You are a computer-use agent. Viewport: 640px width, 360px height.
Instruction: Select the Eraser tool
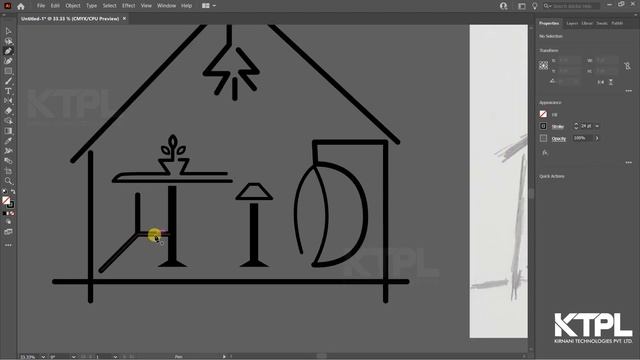[8, 111]
